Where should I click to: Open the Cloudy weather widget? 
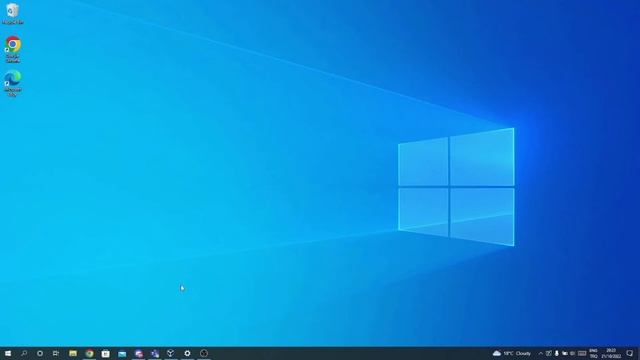tap(512, 353)
